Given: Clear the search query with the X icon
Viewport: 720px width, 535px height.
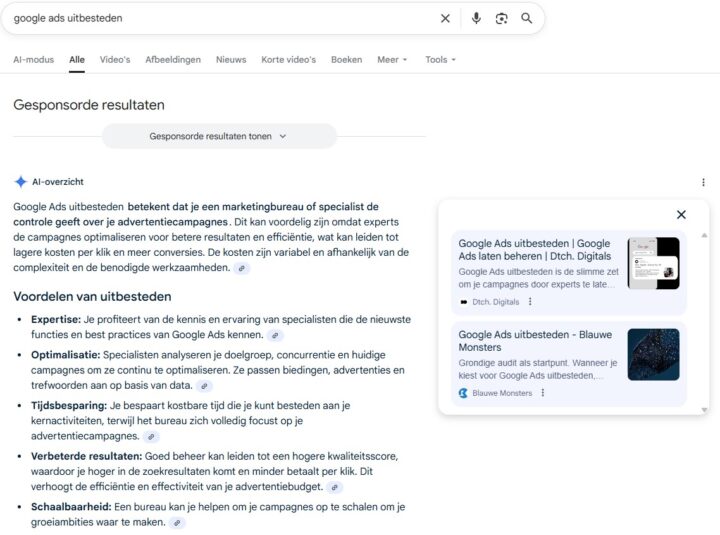Looking at the screenshot, I should (445, 18).
